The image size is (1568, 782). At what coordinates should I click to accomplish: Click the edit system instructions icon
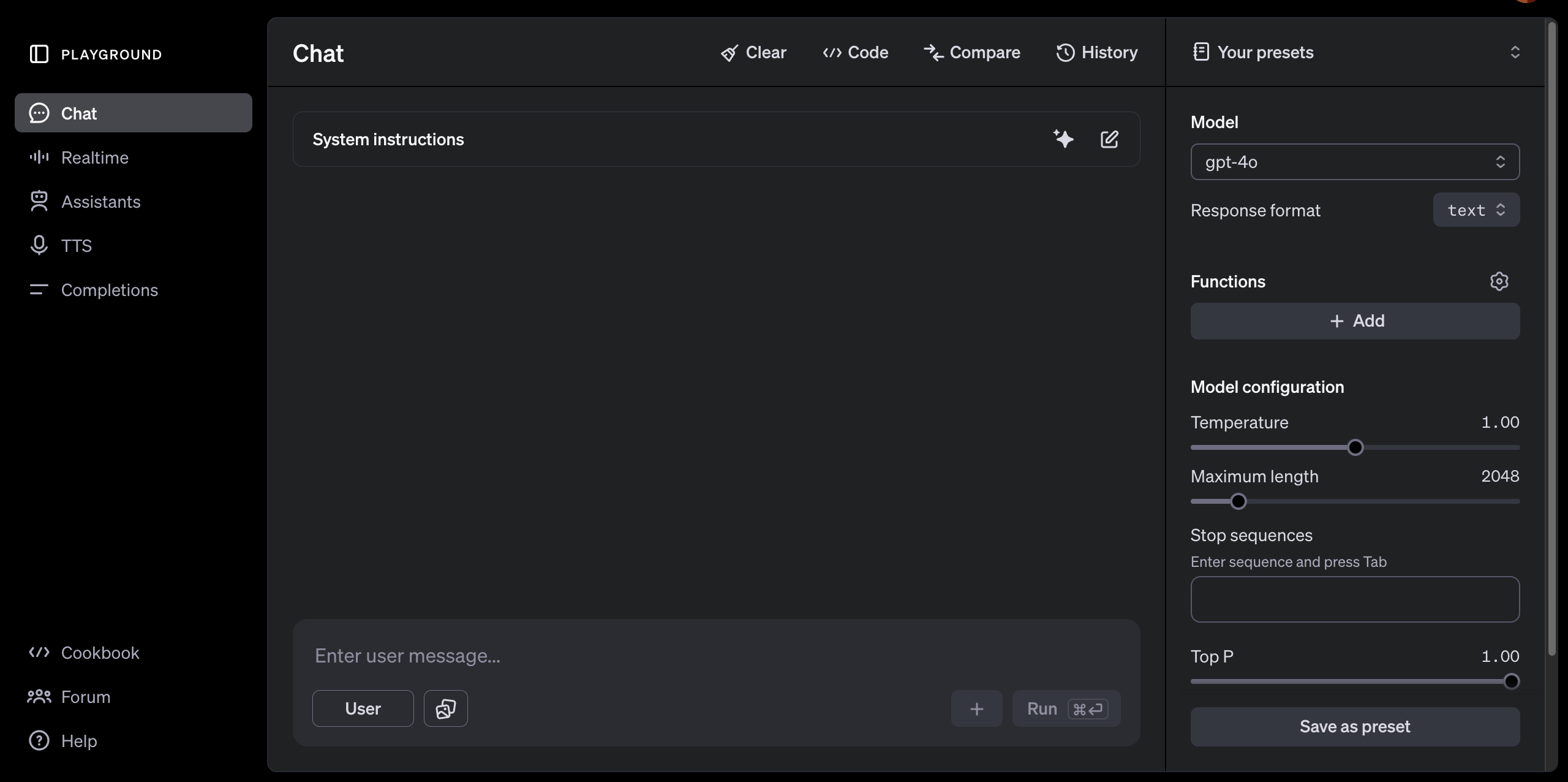coord(1110,139)
